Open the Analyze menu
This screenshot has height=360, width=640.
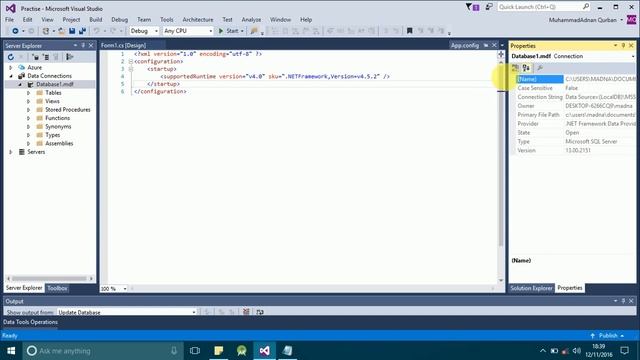pos(251,20)
